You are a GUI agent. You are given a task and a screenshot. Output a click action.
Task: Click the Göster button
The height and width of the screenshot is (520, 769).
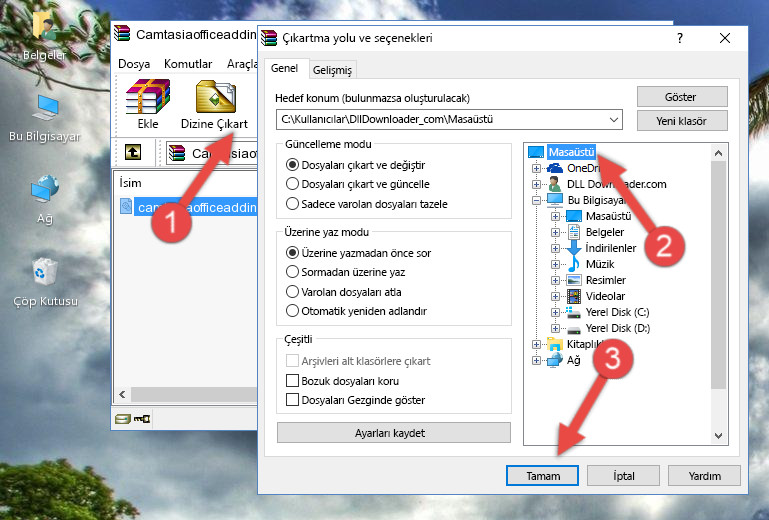(682, 97)
